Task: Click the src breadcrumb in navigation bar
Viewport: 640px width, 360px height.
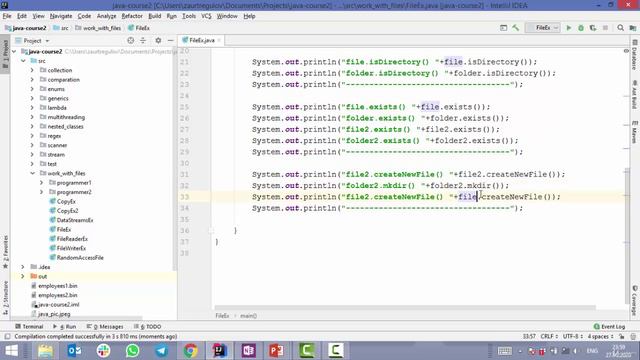Action: tap(61, 28)
